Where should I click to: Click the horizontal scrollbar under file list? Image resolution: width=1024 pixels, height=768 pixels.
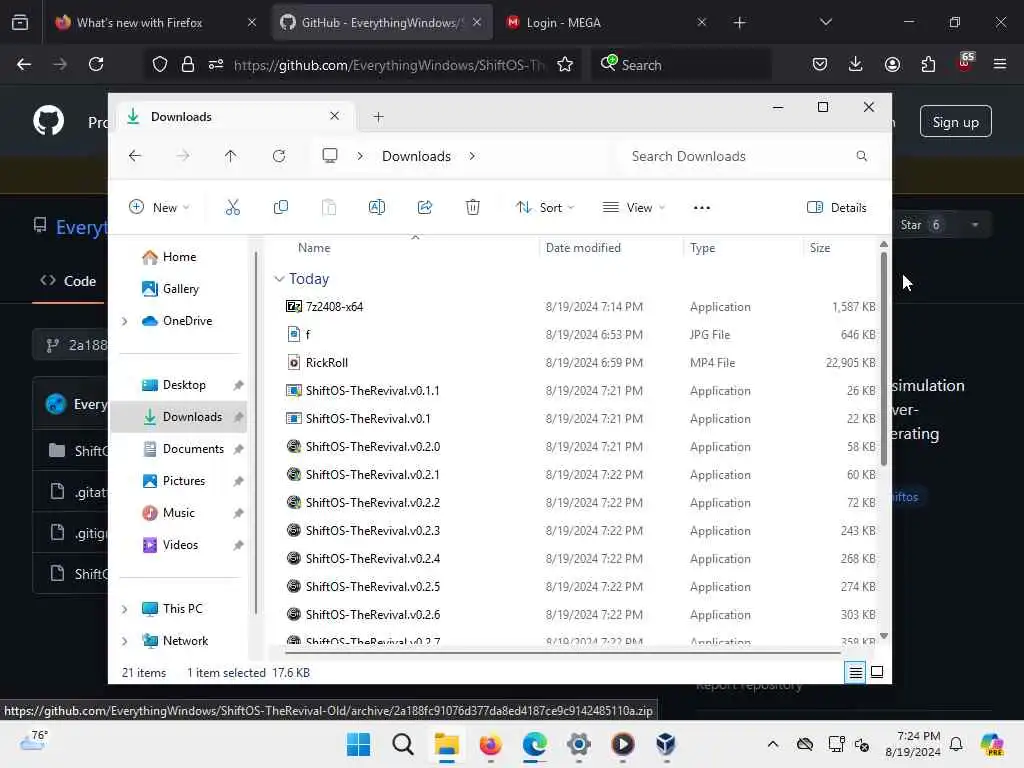point(562,651)
